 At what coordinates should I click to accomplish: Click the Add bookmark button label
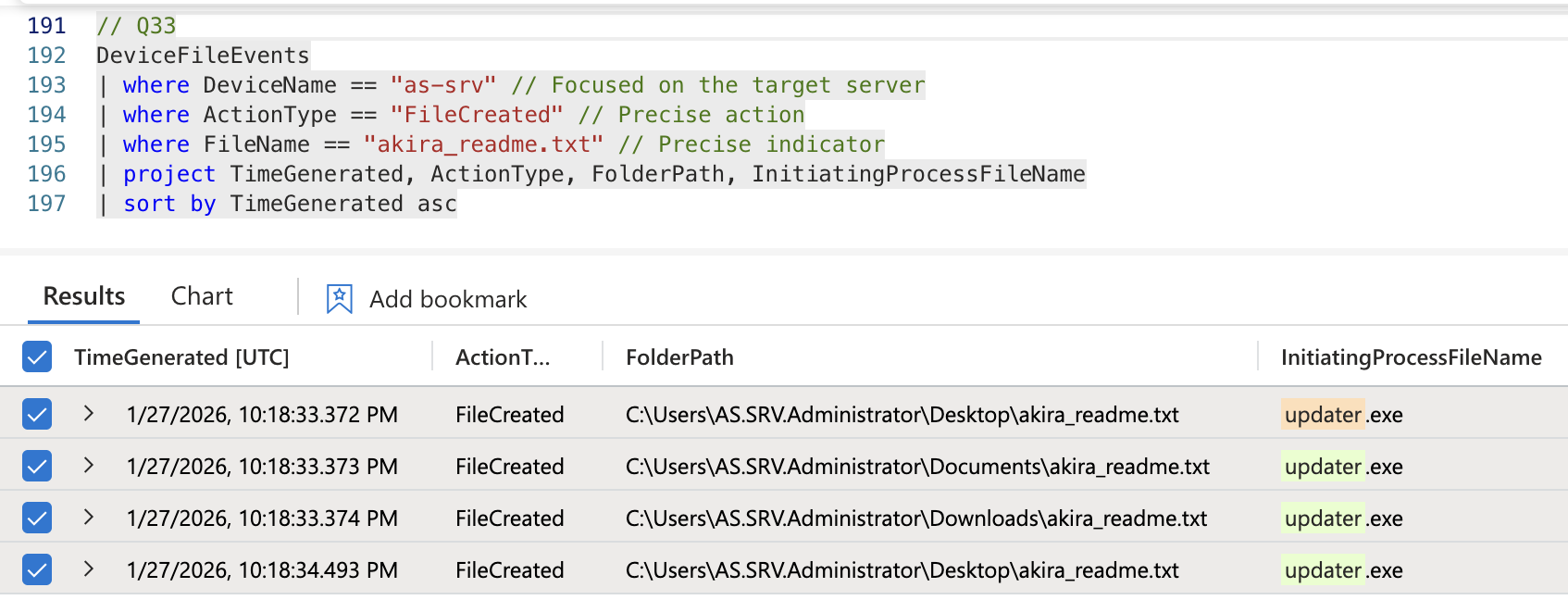(x=448, y=299)
